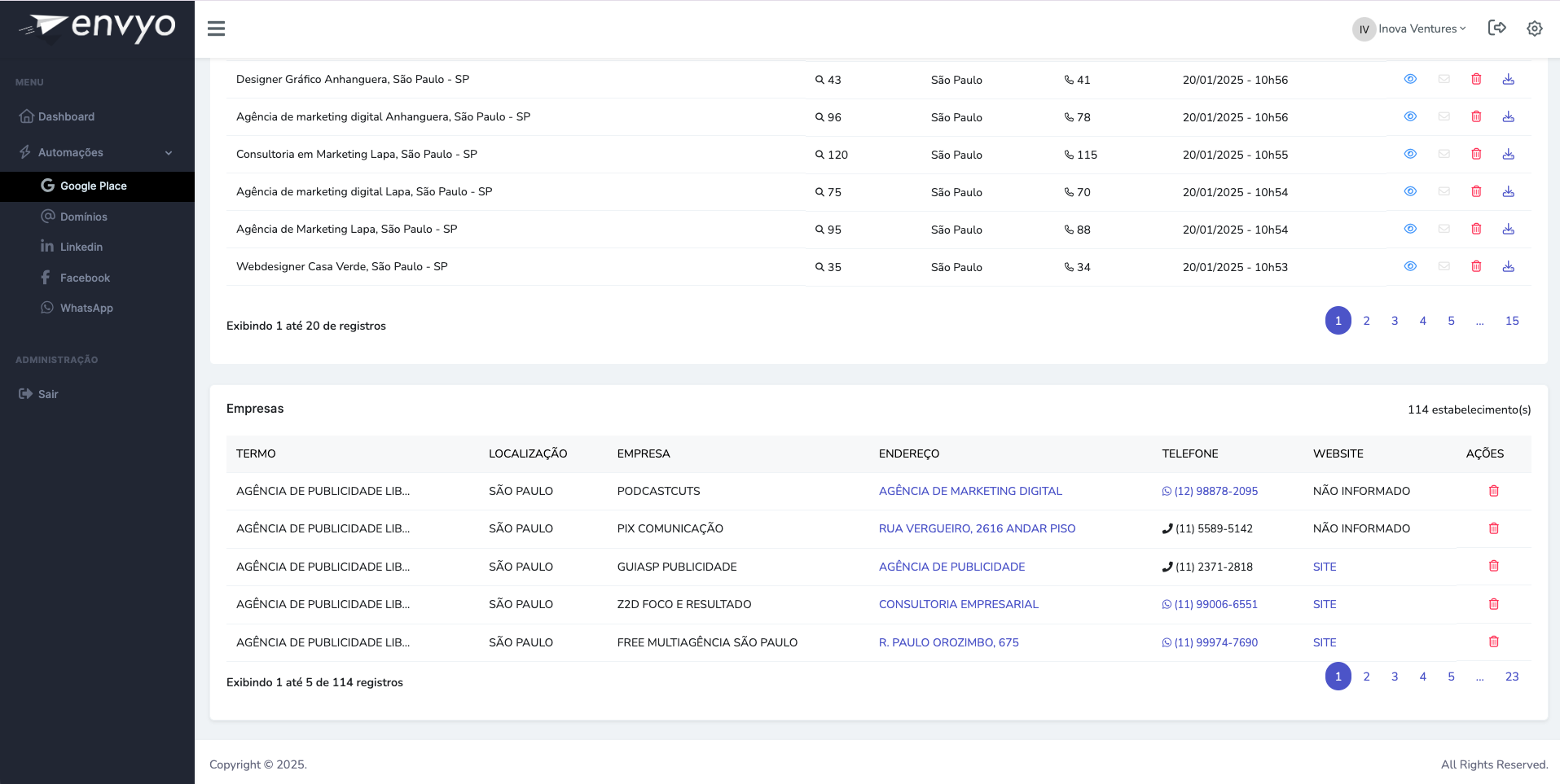Screen dimensions: 1560x784
Task: Download Agência de Marketing Lapa results
Action: click(x=1509, y=229)
